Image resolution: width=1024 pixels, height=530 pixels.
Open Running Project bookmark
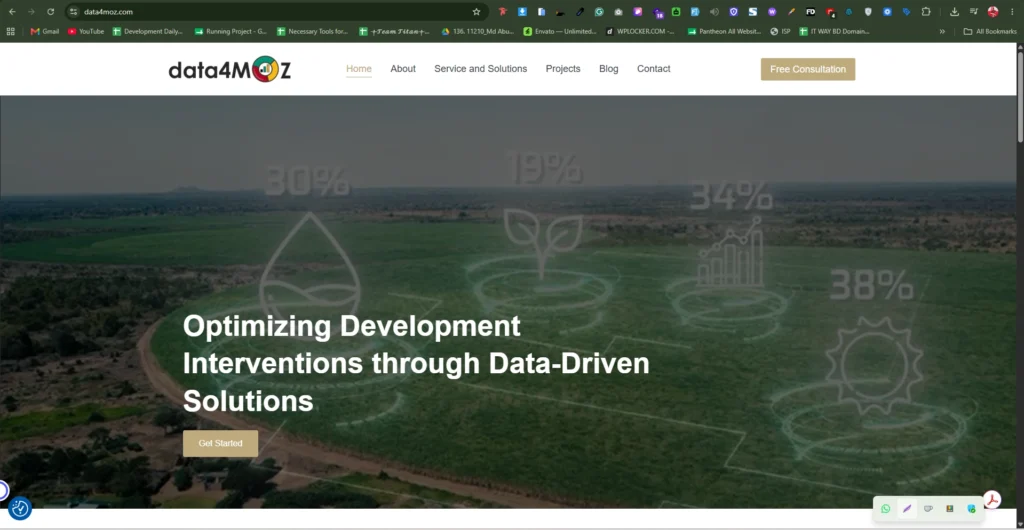231,31
